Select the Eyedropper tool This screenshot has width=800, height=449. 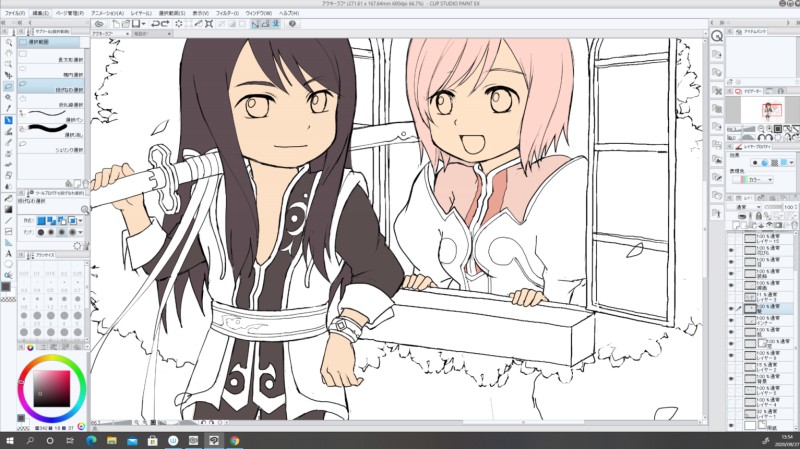(8, 108)
